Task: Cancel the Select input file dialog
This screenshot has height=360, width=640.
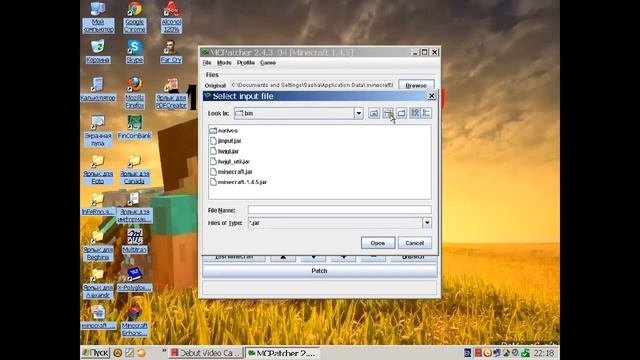Action: tap(414, 243)
